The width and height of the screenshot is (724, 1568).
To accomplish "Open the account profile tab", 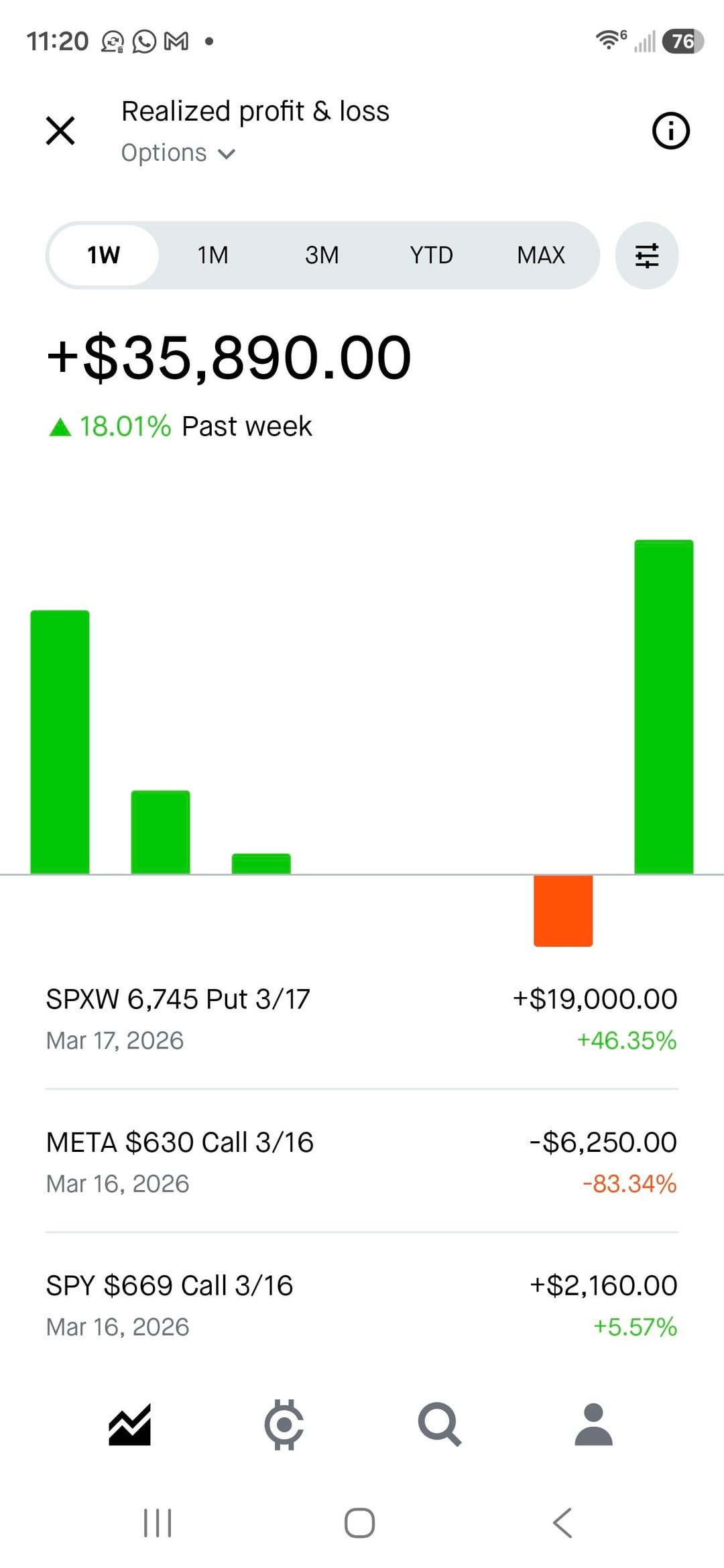I will [594, 1424].
